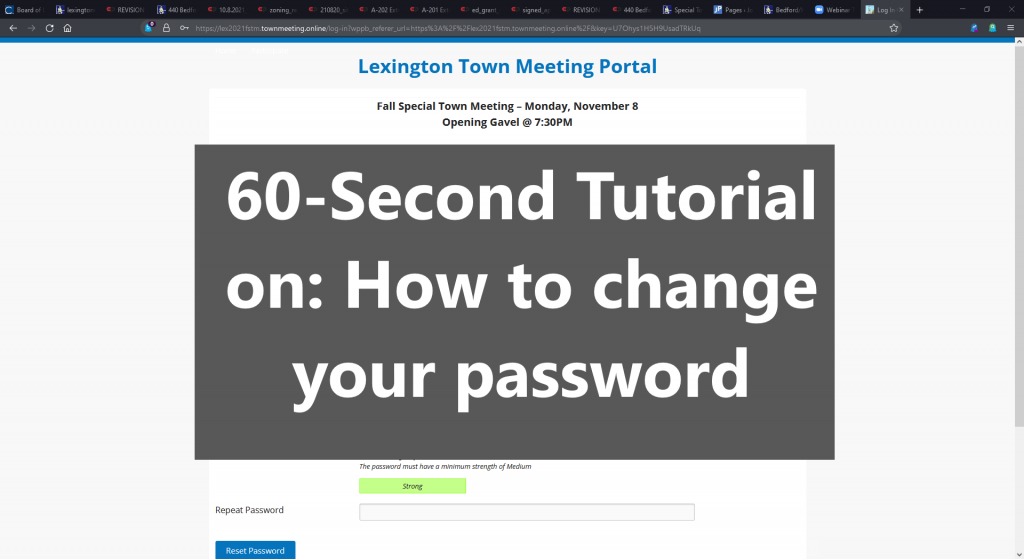Bookmark this page with the star

pyautogui.click(x=894, y=28)
